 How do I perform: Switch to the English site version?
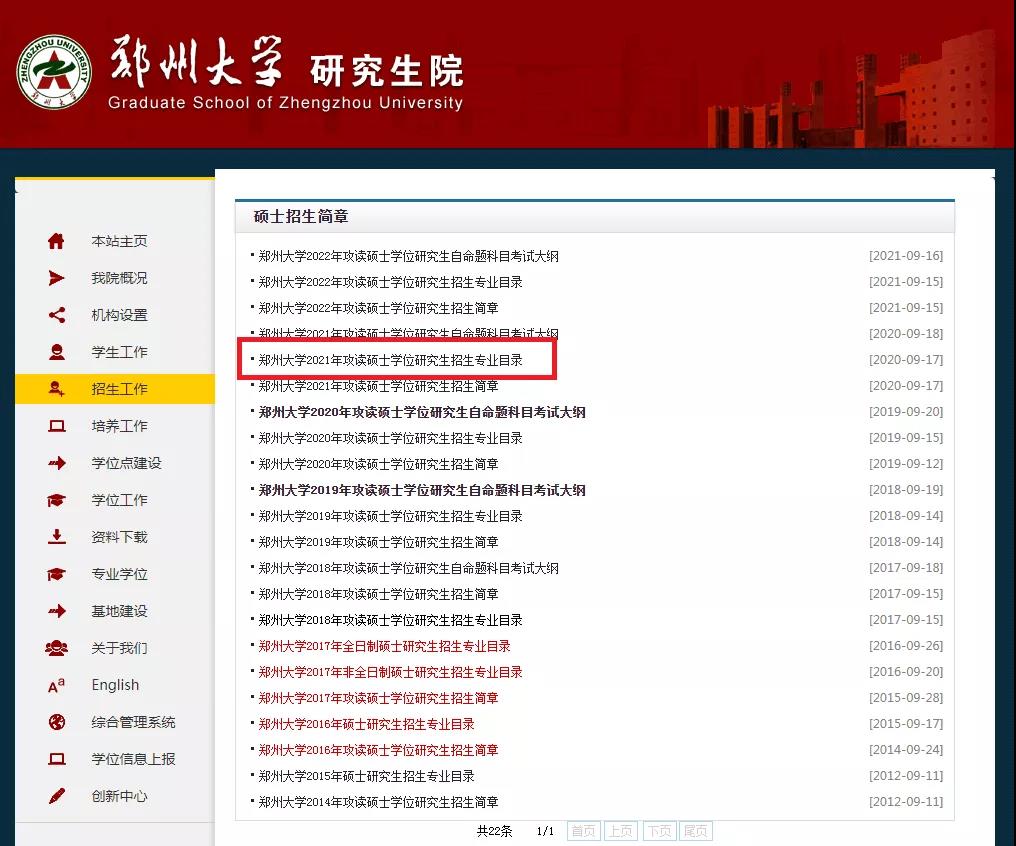click(115, 685)
